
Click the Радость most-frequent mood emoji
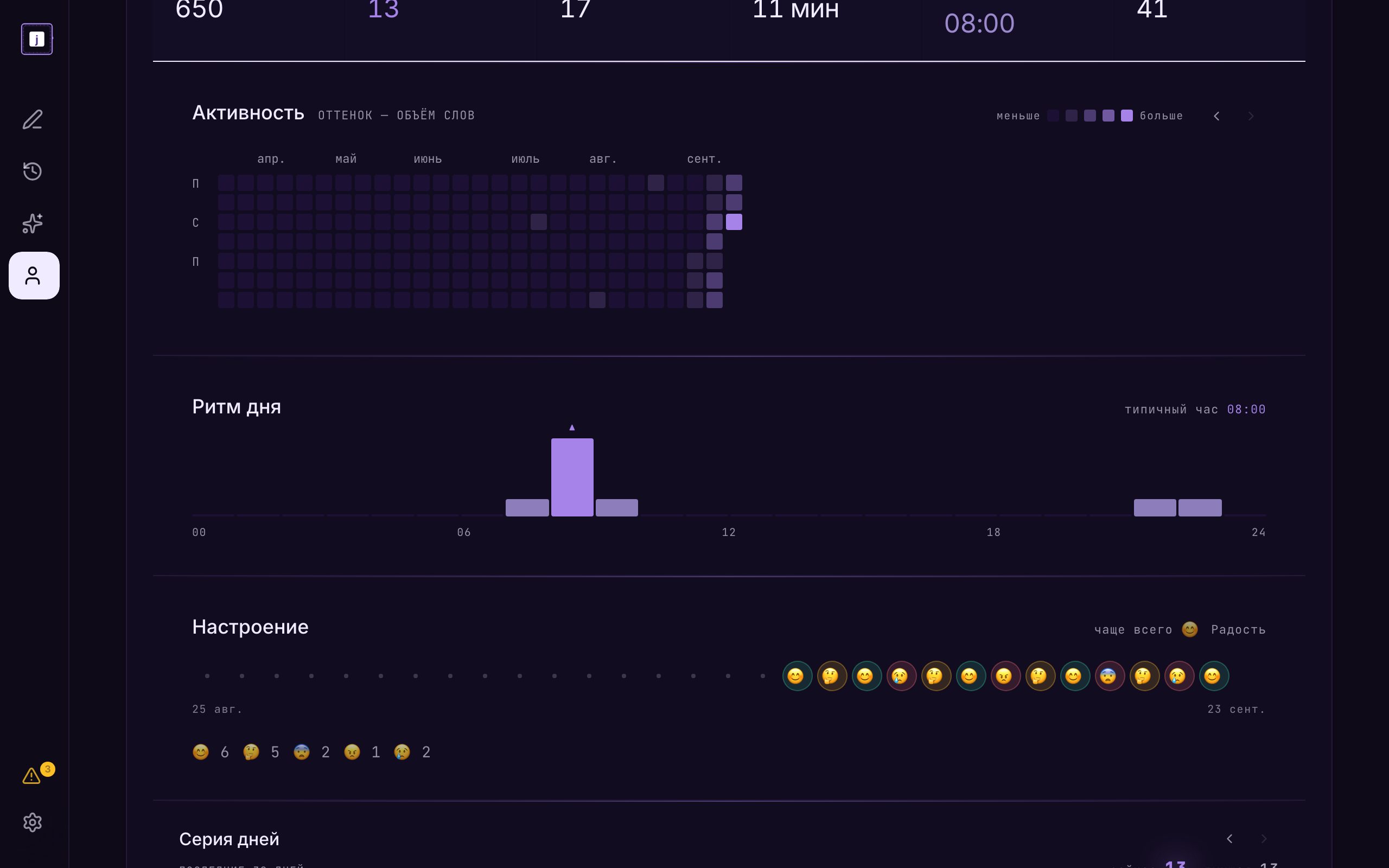tap(1190, 629)
